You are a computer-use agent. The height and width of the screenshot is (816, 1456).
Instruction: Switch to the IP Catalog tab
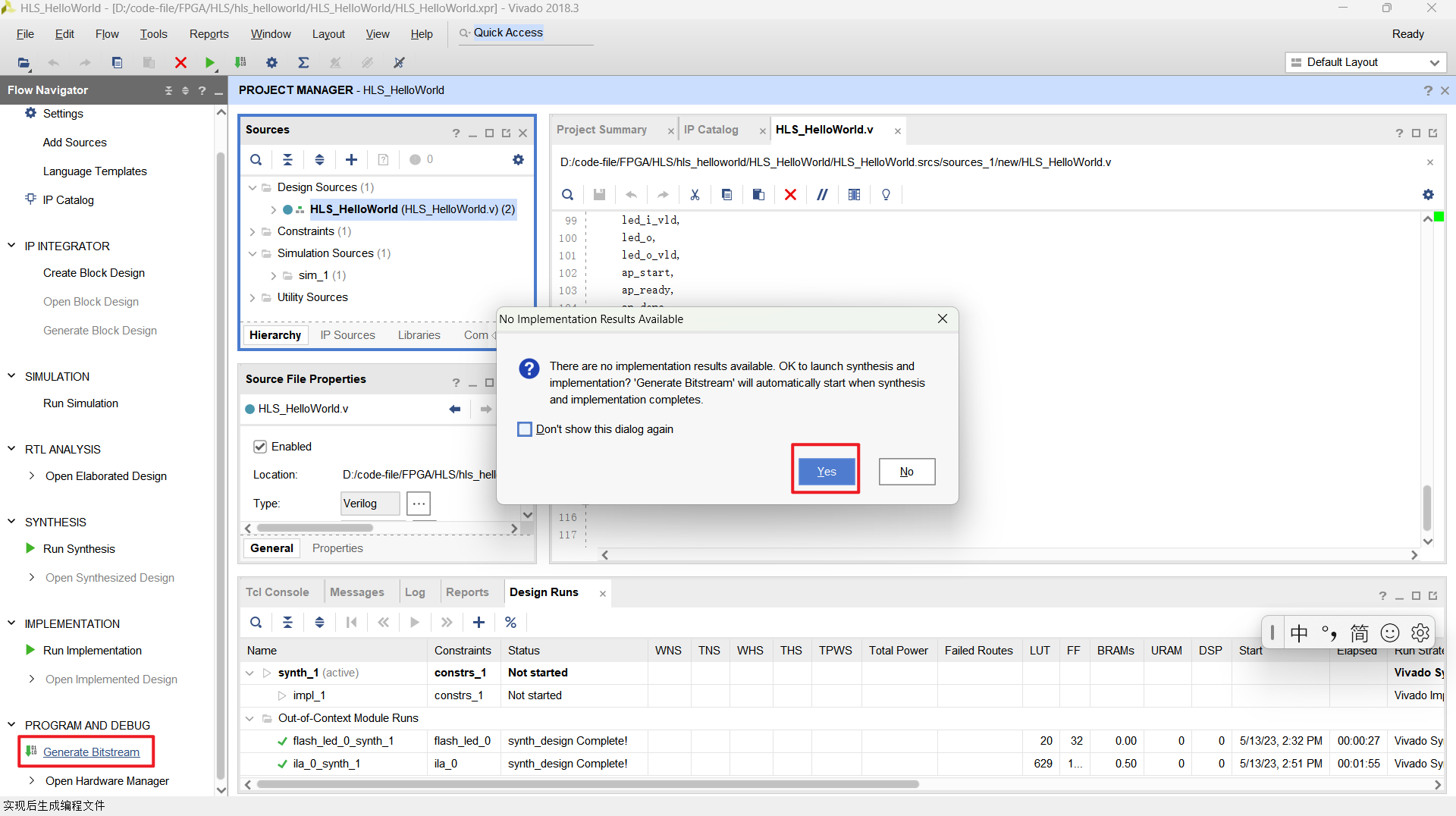(711, 130)
